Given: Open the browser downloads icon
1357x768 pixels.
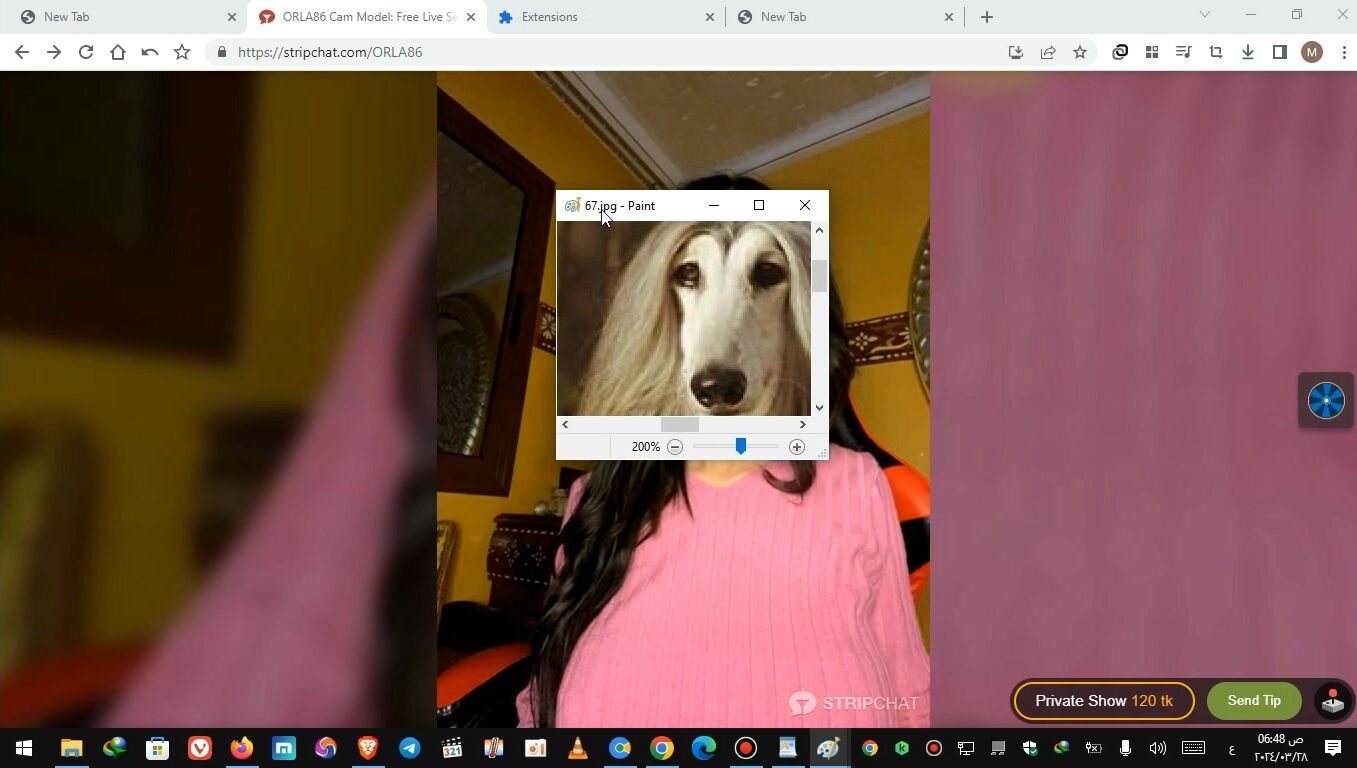Looking at the screenshot, I should [x=1248, y=52].
